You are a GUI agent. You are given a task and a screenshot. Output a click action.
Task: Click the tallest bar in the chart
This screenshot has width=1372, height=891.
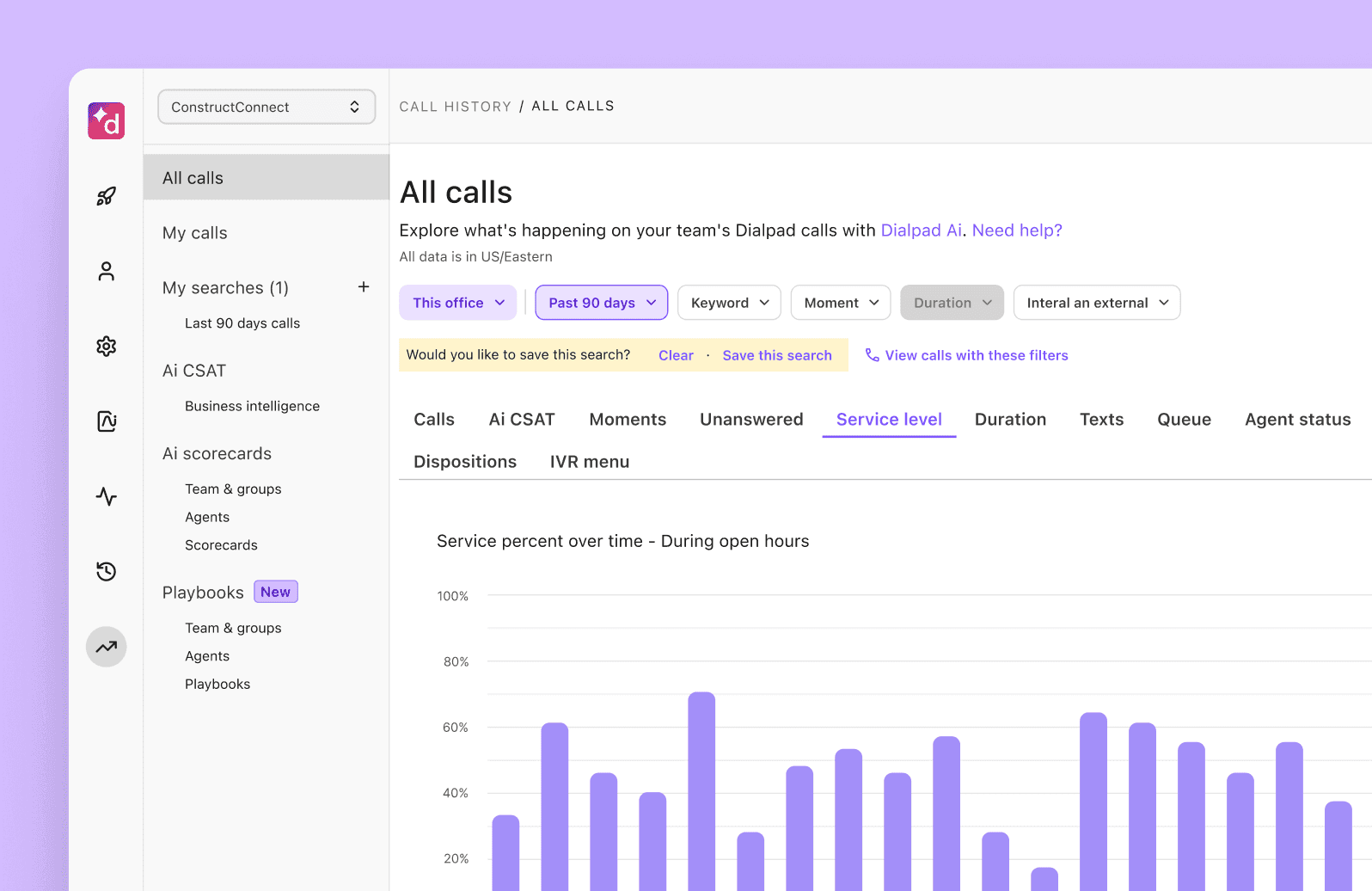tap(701, 791)
